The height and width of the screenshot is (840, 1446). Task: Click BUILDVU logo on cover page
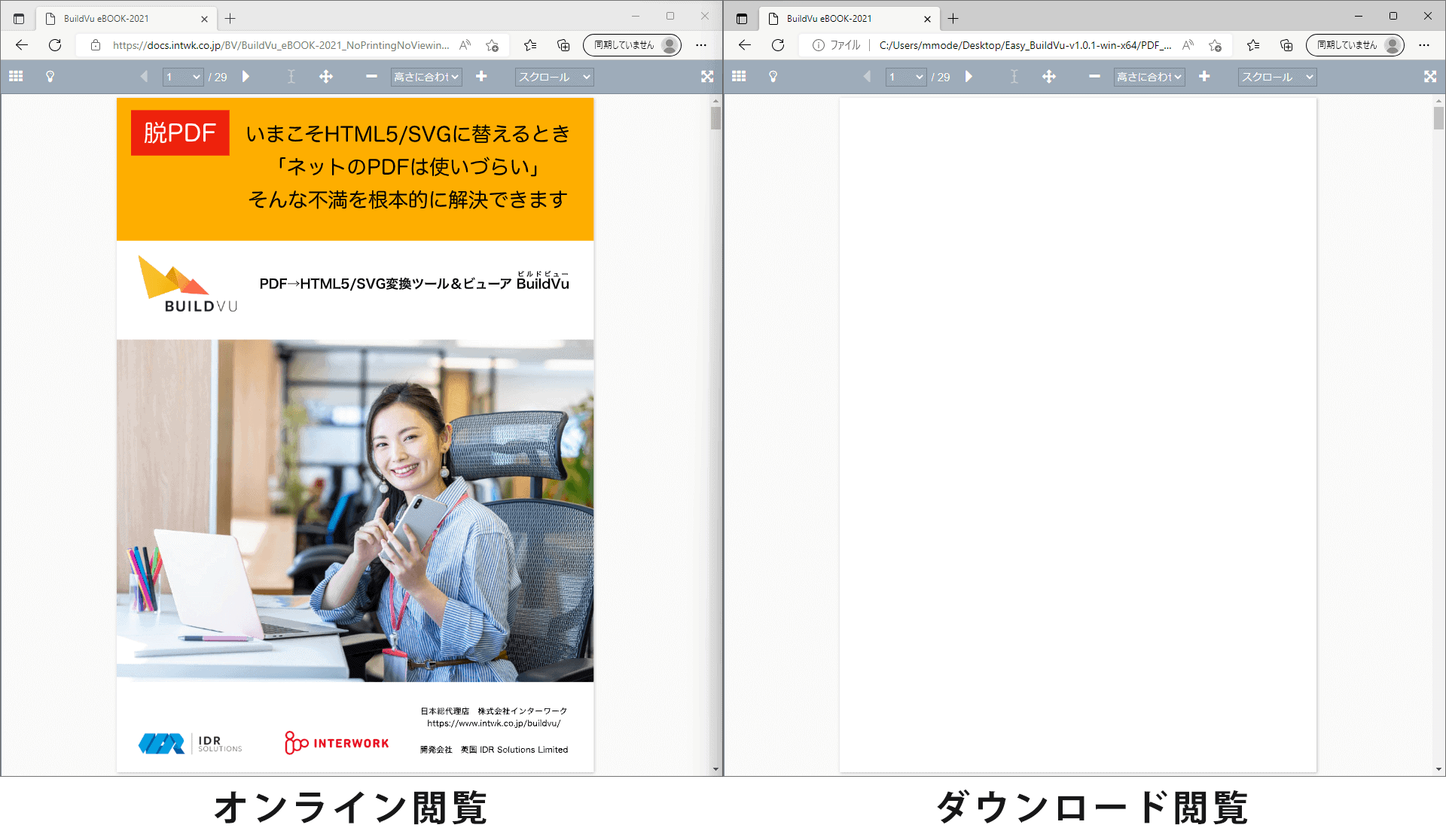pos(188,285)
